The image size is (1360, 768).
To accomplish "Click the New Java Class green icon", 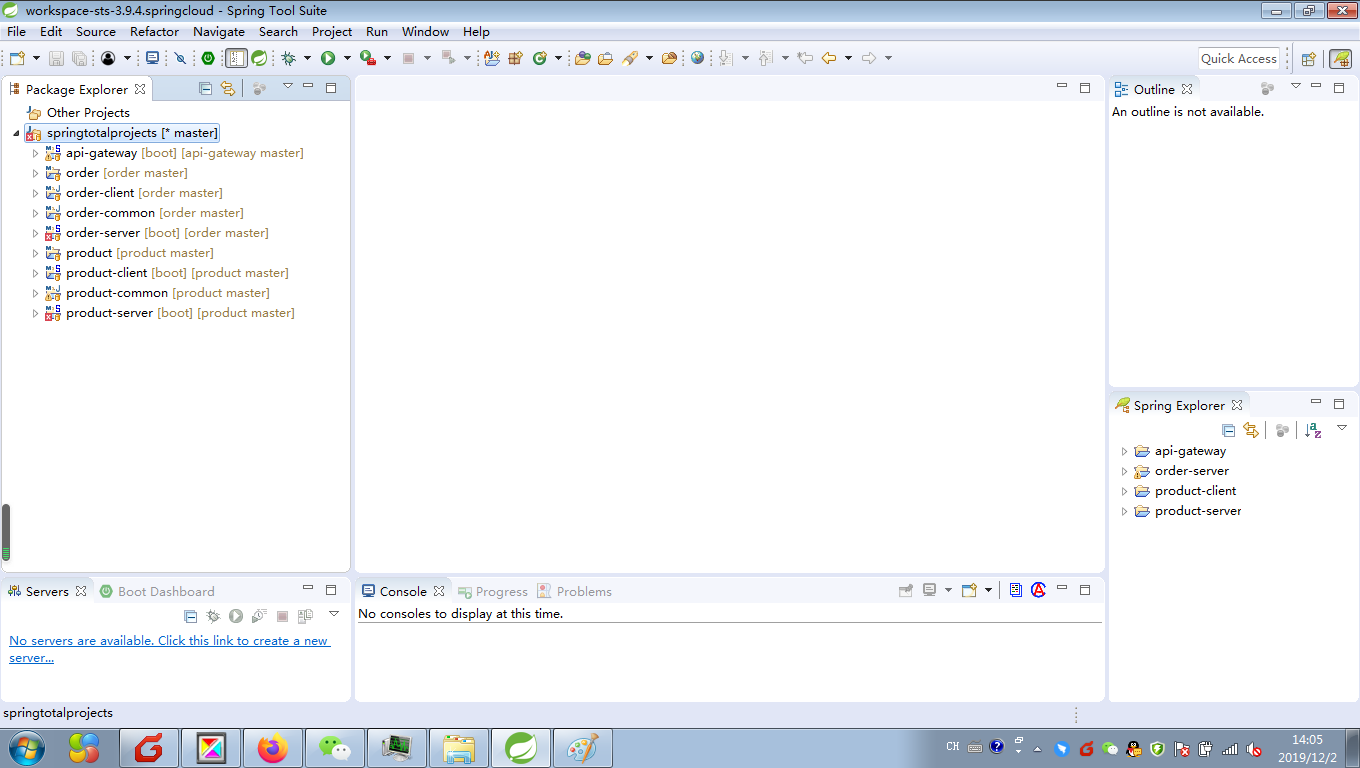I will pyautogui.click(x=540, y=58).
